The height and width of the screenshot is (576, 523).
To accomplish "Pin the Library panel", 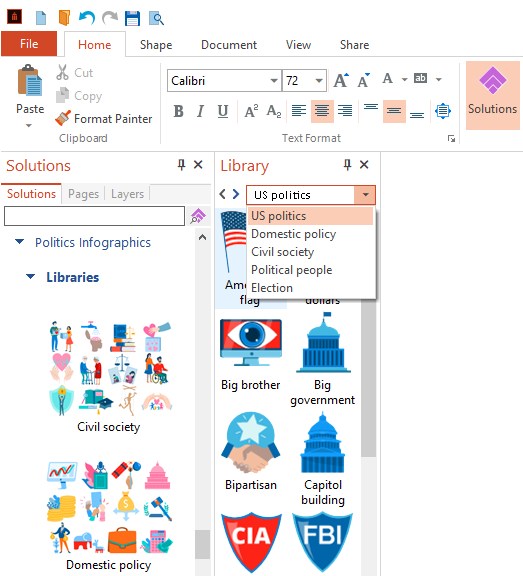I will tap(347, 165).
